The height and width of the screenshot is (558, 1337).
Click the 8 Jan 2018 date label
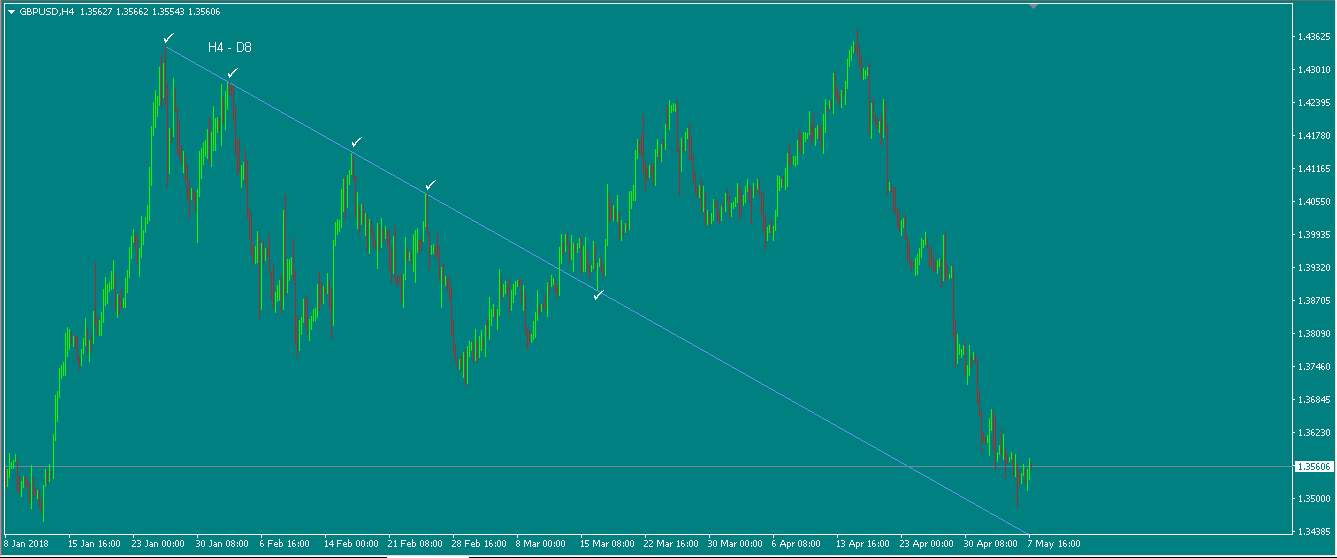tap(27, 544)
